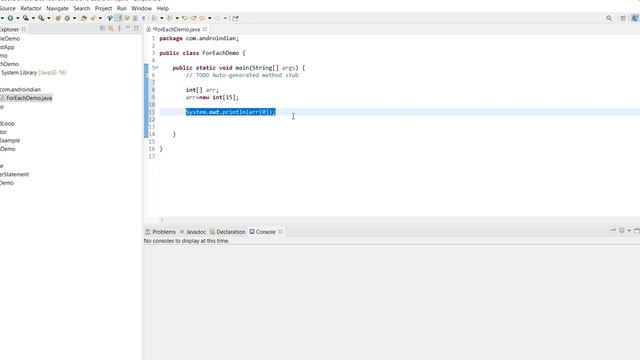The width and height of the screenshot is (640, 360).
Task: Click the New Java Class toolbar icon
Action: [x=67, y=18]
